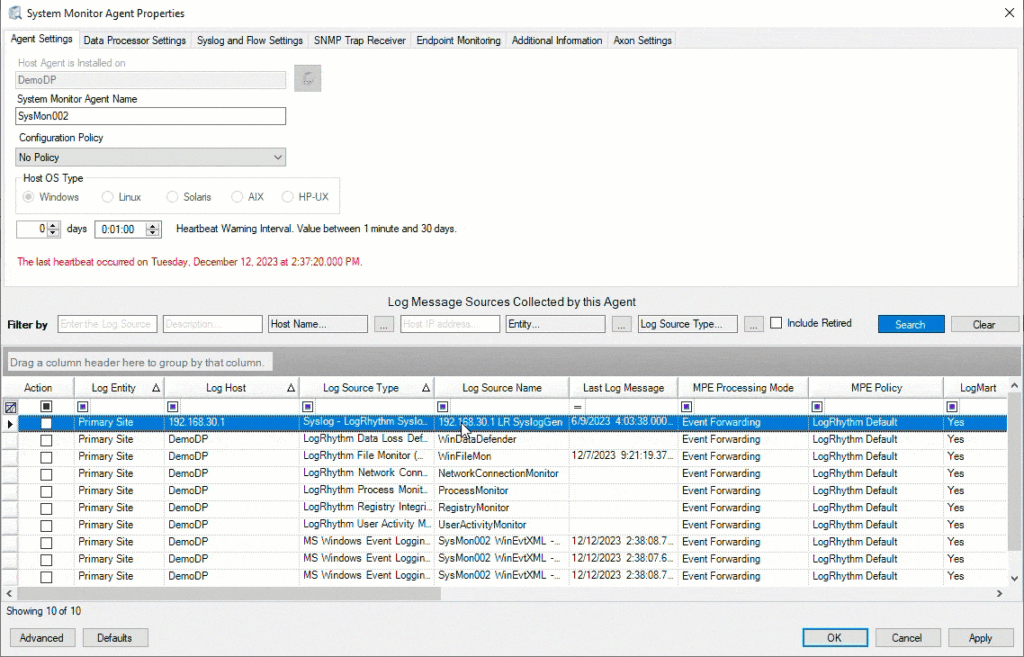
Task: Click the filter icon under Log Source Name column
Action: point(442,406)
